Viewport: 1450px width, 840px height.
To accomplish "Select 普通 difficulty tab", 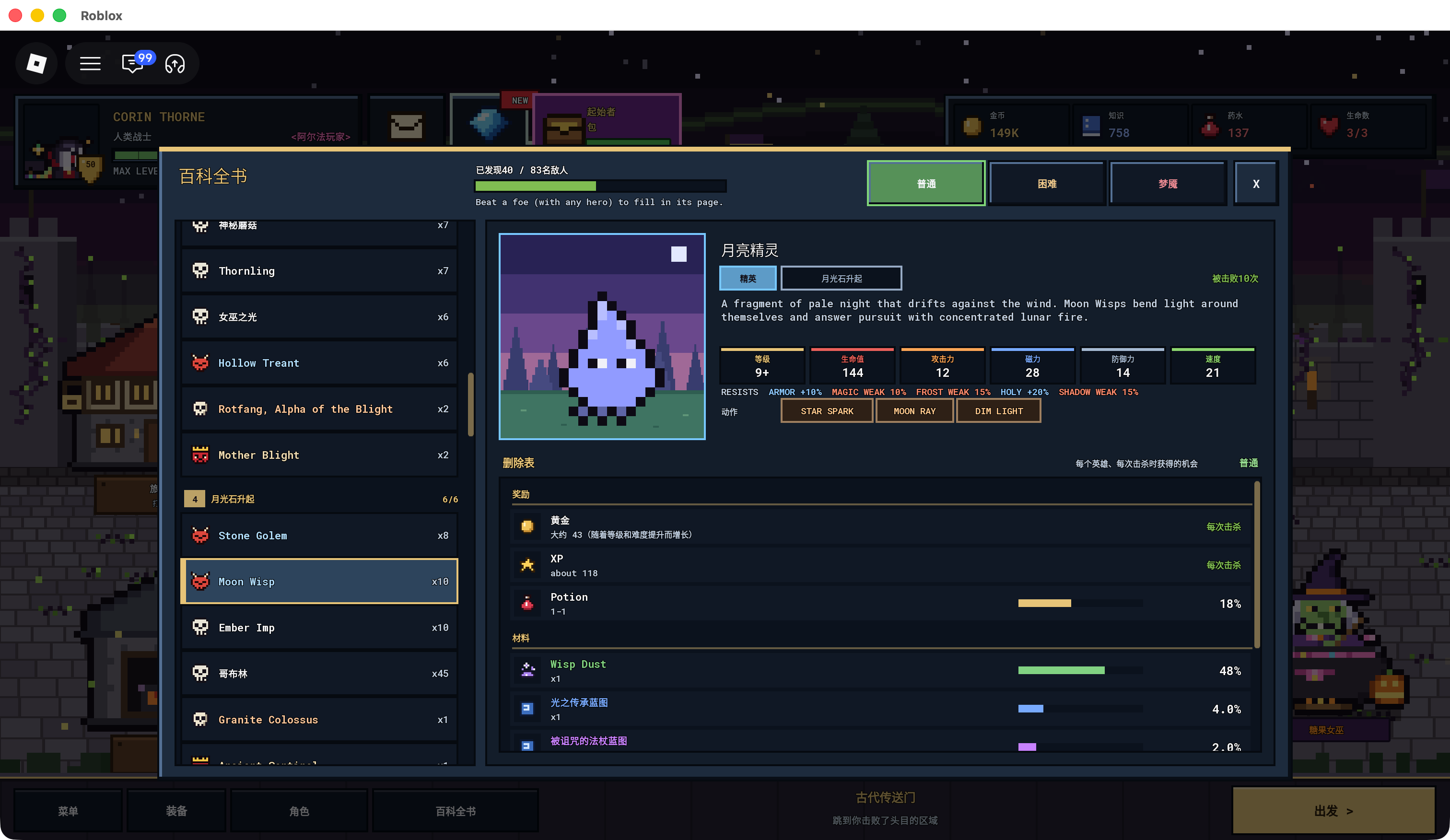I will tap(926, 184).
